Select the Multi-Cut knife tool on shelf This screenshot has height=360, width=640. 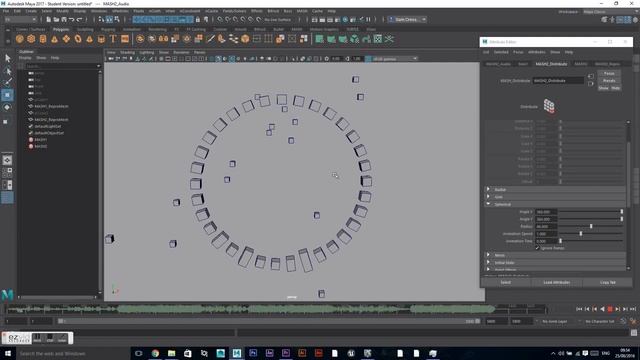210,39
